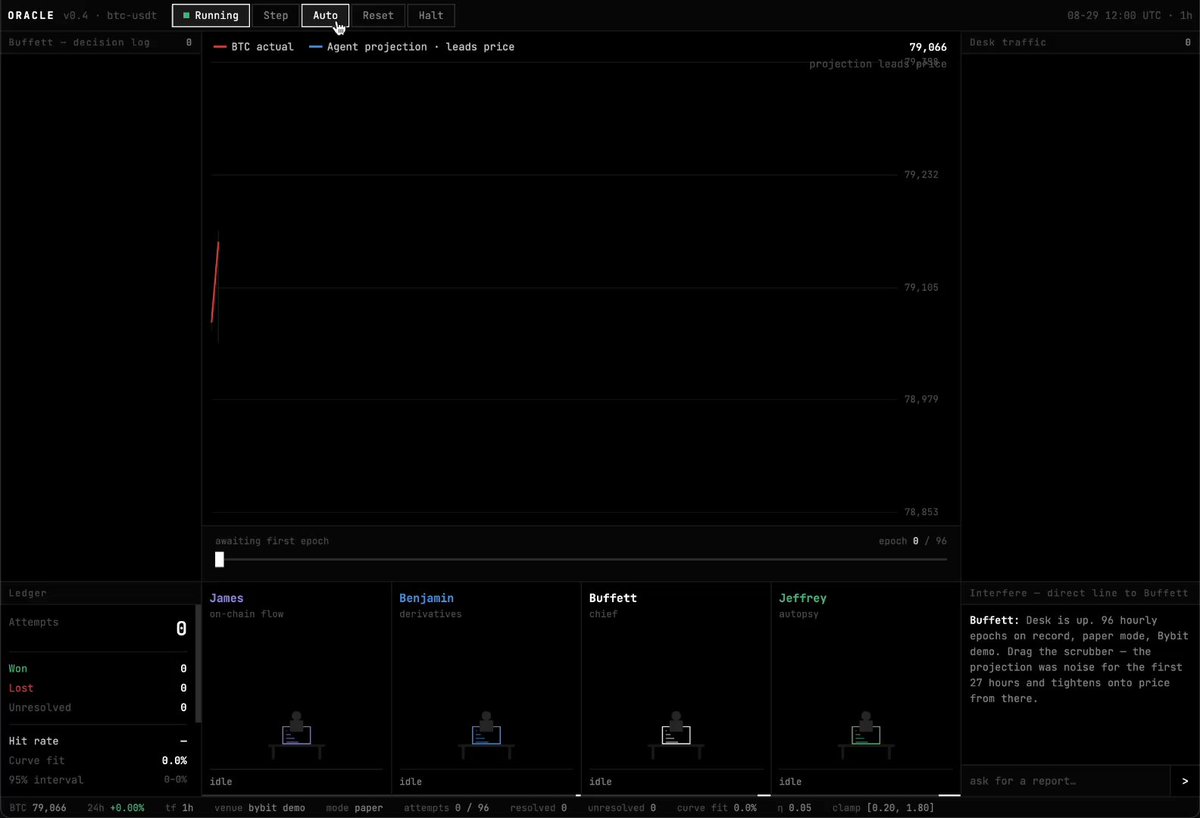This screenshot has height=818, width=1200.
Task: Enable Auto playback mode
Action: (325, 15)
